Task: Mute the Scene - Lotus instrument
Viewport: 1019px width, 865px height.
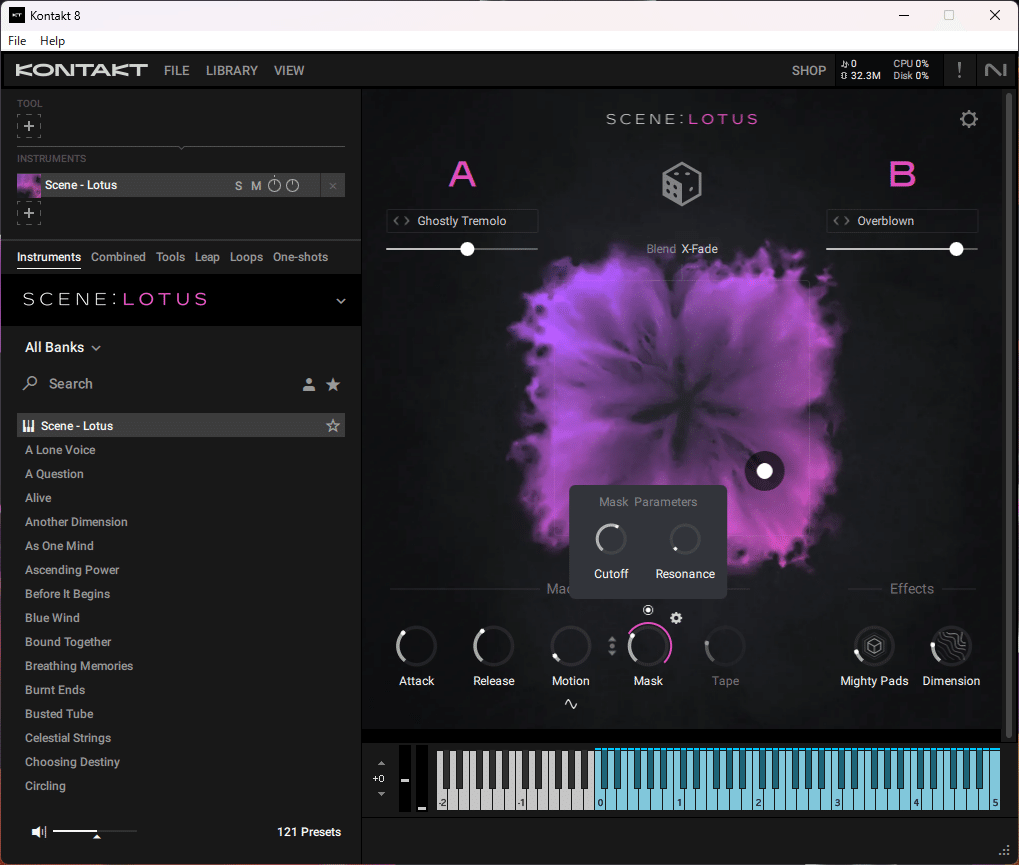Action: [255, 185]
